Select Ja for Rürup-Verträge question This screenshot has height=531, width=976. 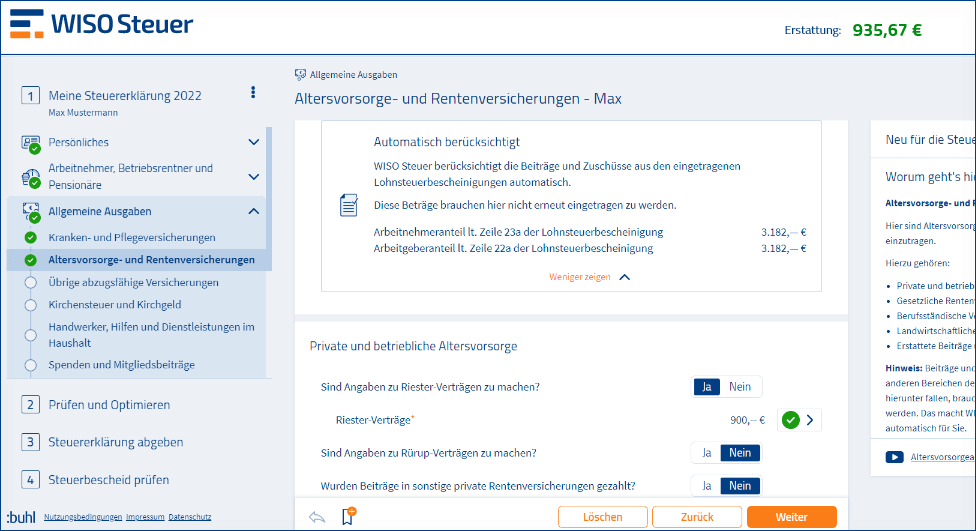coord(706,453)
